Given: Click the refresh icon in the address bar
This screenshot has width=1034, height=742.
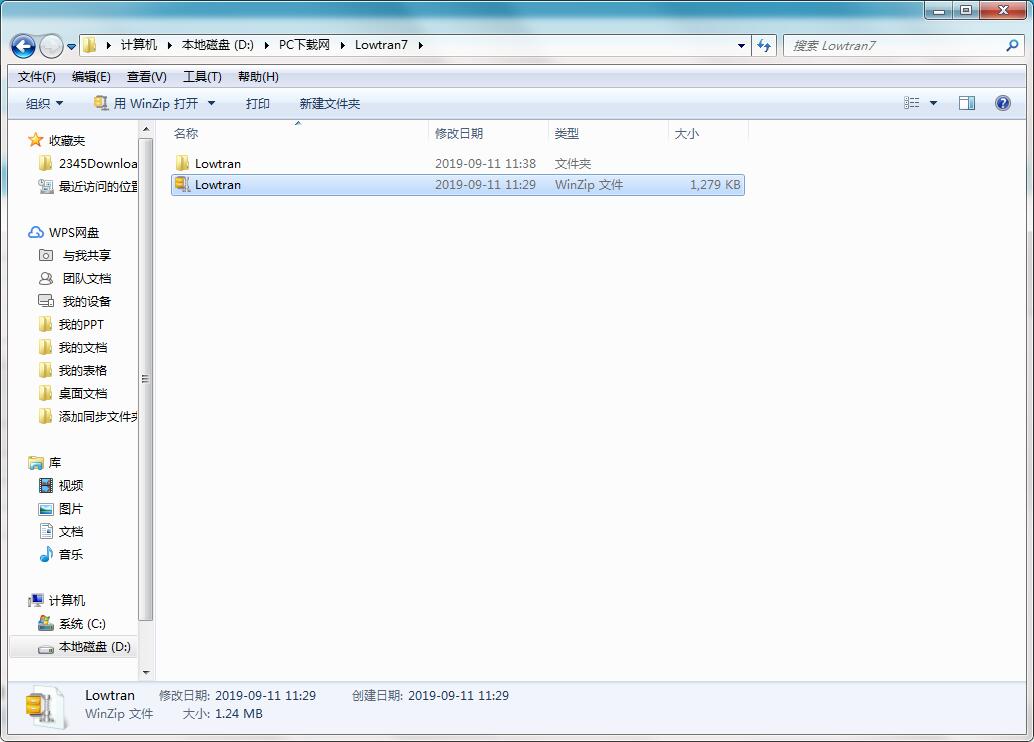Looking at the screenshot, I should (764, 46).
